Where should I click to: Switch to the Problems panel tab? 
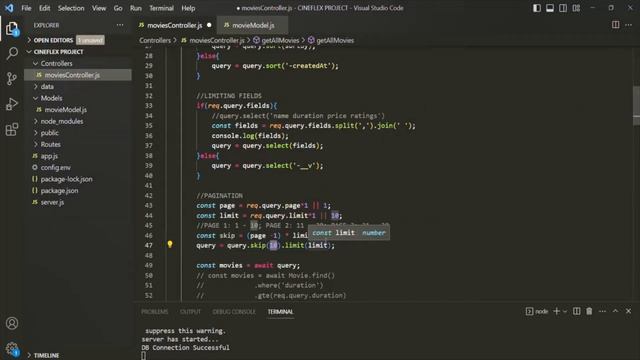click(154, 311)
